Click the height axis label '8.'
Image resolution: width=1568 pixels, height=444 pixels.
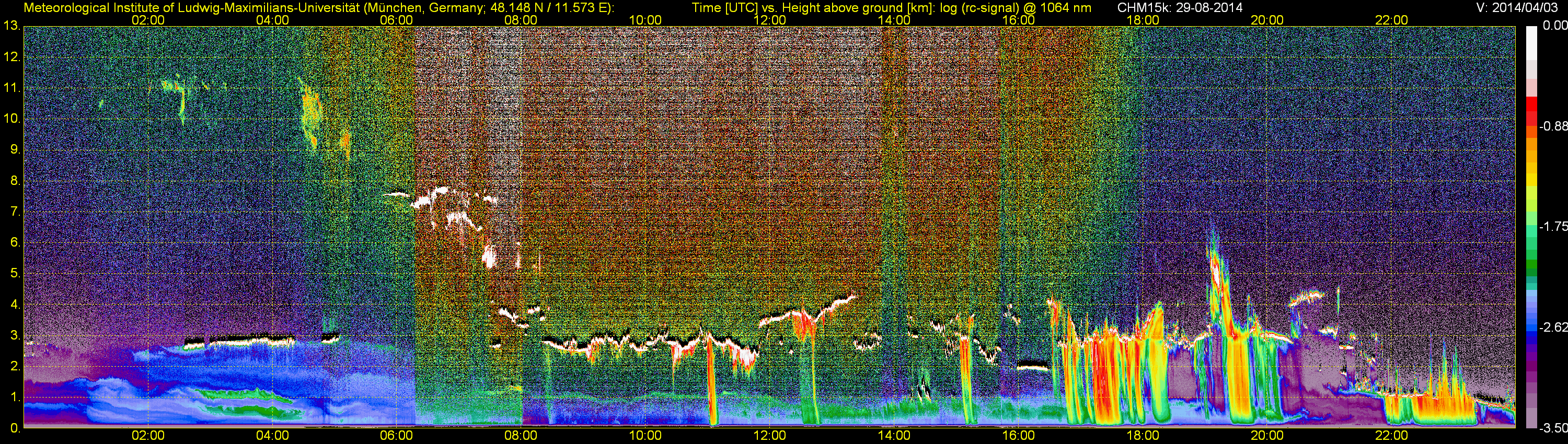tap(15, 181)
